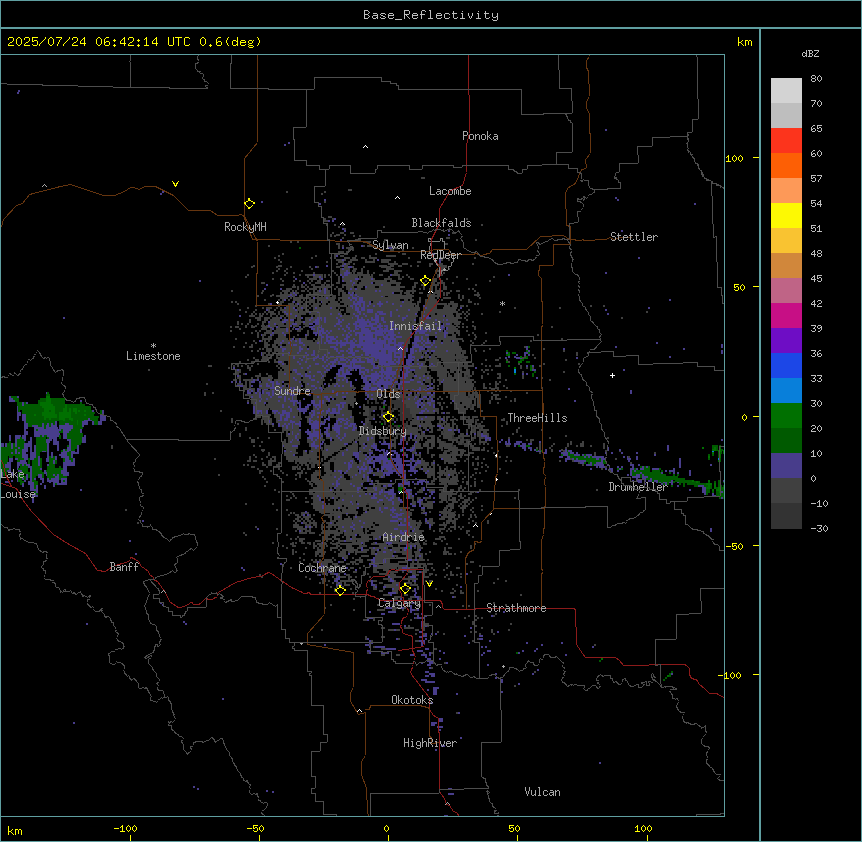Click the Ponoka city label
Viewport: 862px width, 842px height.
480,136
